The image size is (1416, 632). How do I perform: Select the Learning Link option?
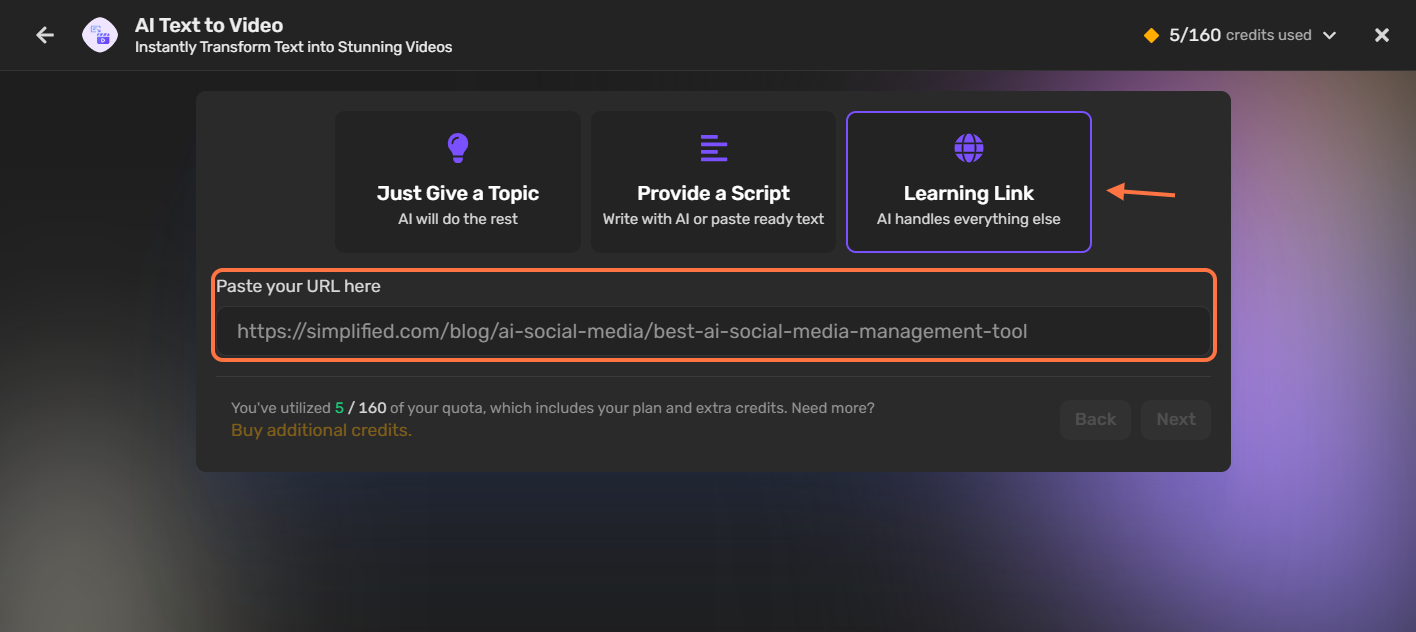click(x=969, y=182)
